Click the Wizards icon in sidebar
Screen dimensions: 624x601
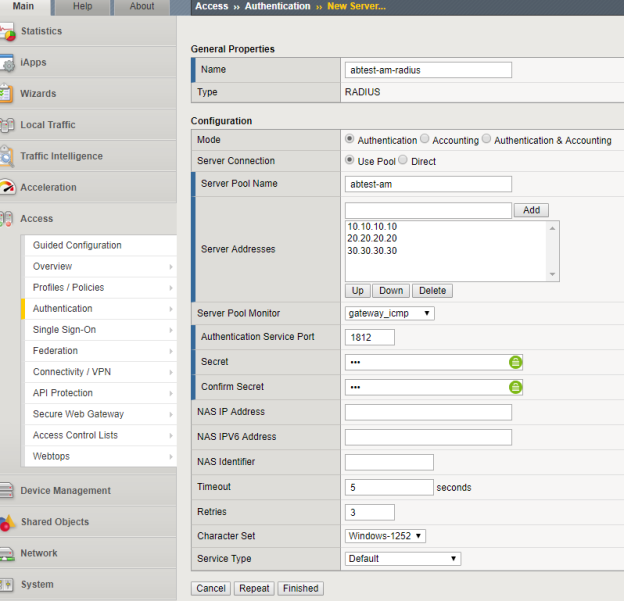pos(7,94)
